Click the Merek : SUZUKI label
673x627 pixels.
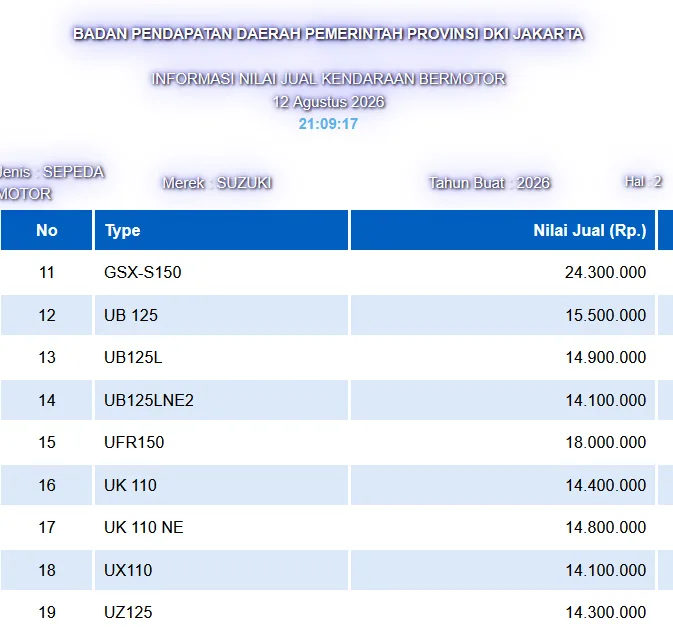click(217, 183)
